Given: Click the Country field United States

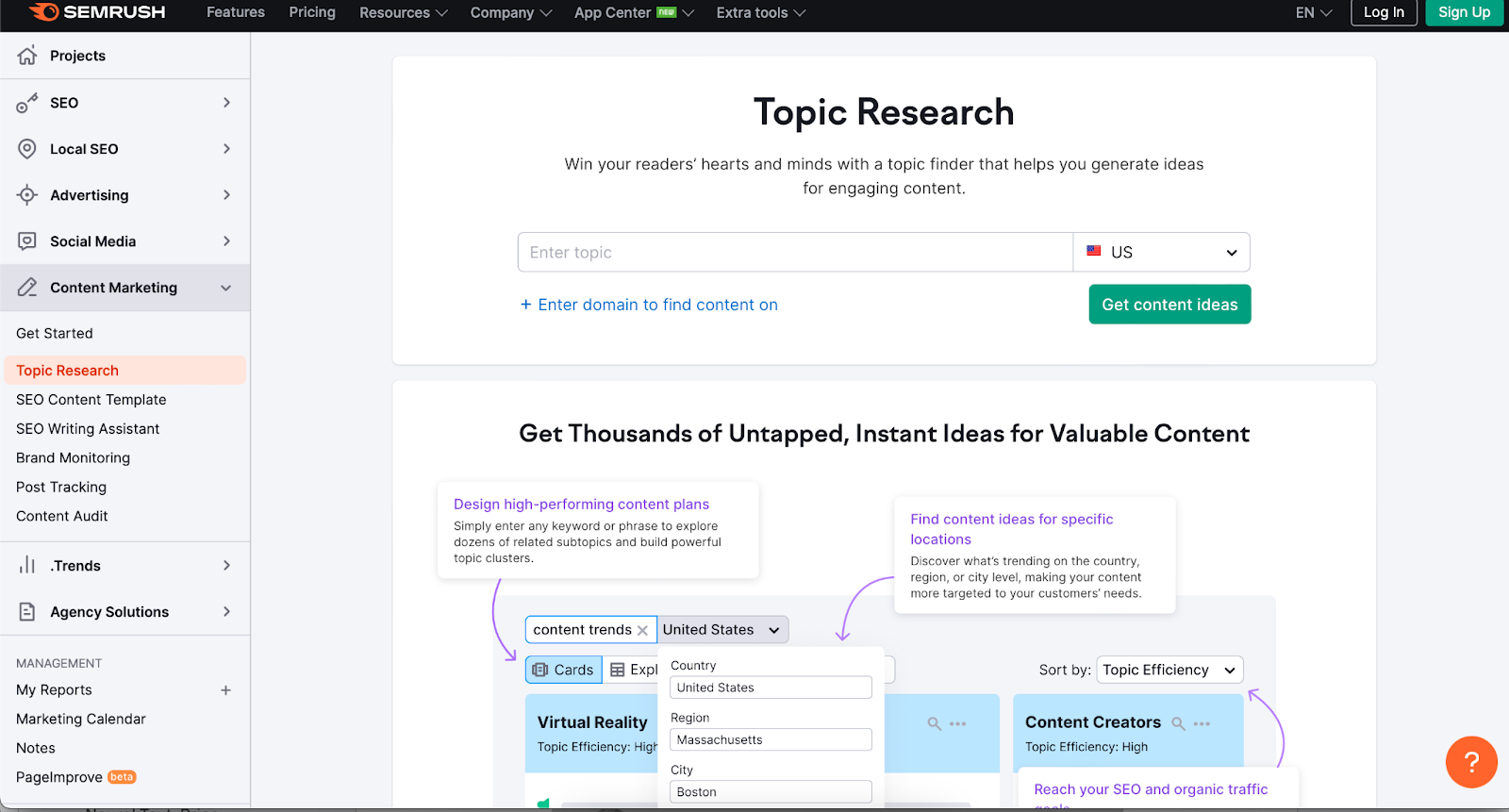Looking at the screenshot, I should point(771,688).
